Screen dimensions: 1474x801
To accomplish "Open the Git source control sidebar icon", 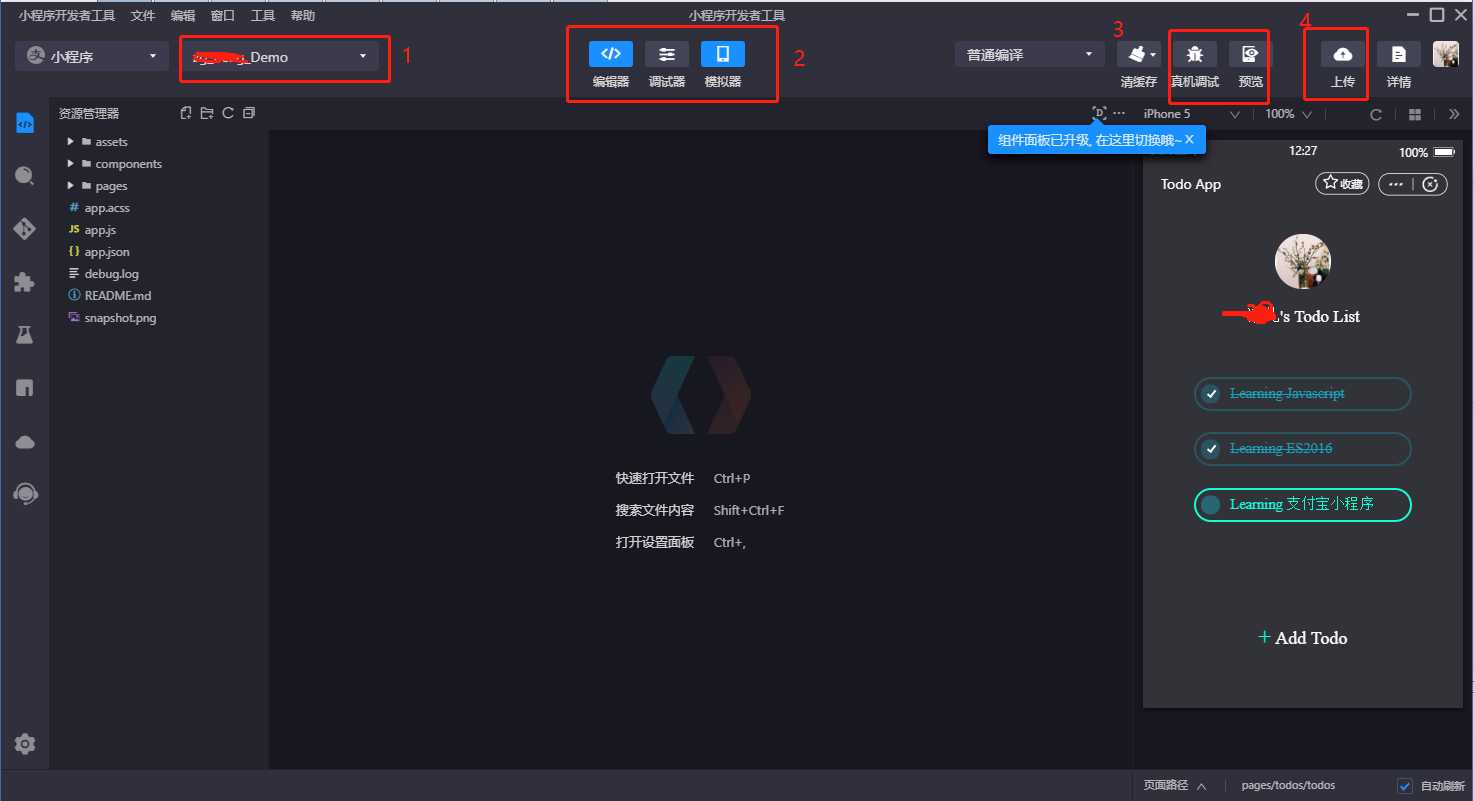I will point(25,229).
